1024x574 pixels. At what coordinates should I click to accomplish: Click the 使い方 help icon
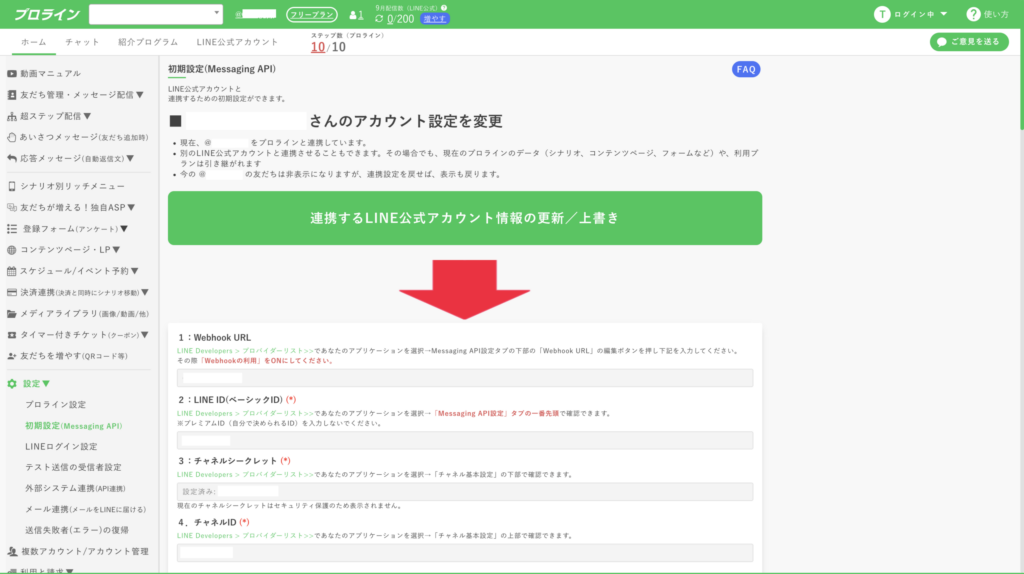973,14
